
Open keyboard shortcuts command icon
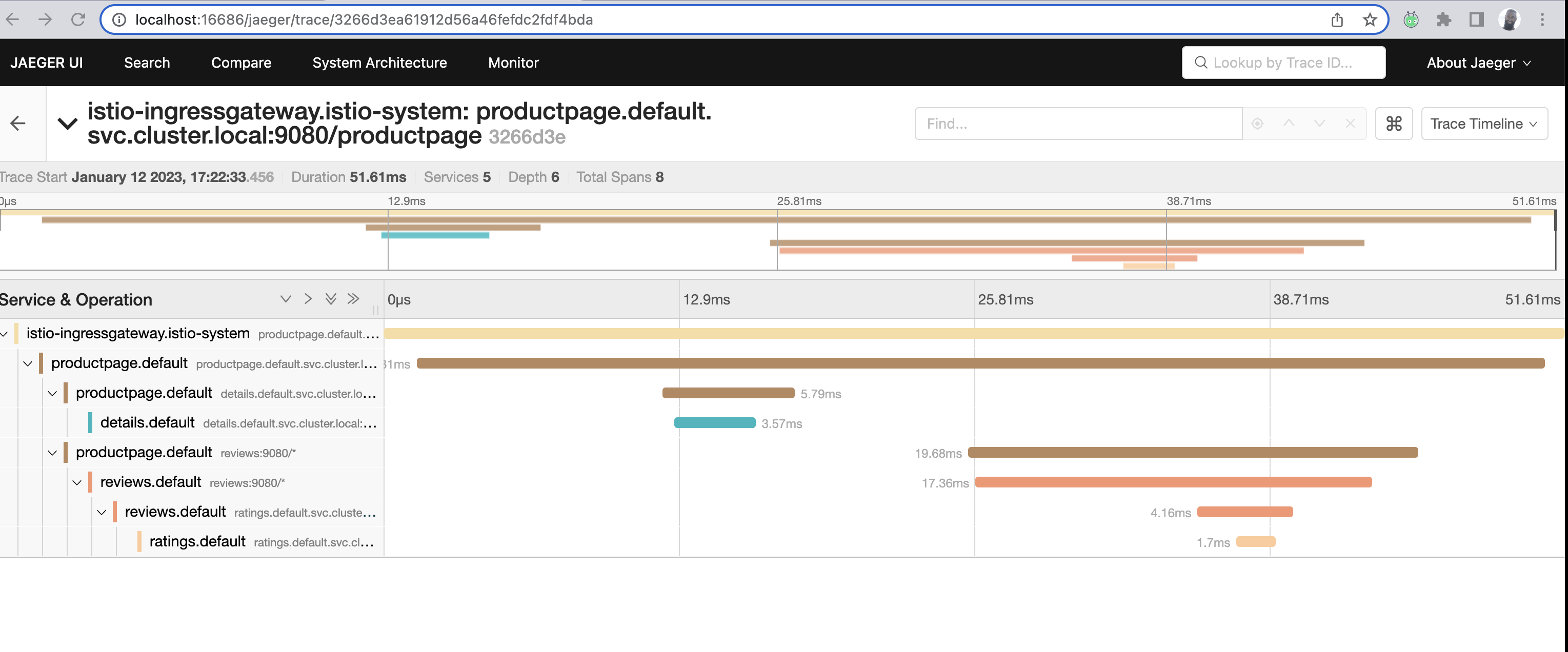point(1394,124)
